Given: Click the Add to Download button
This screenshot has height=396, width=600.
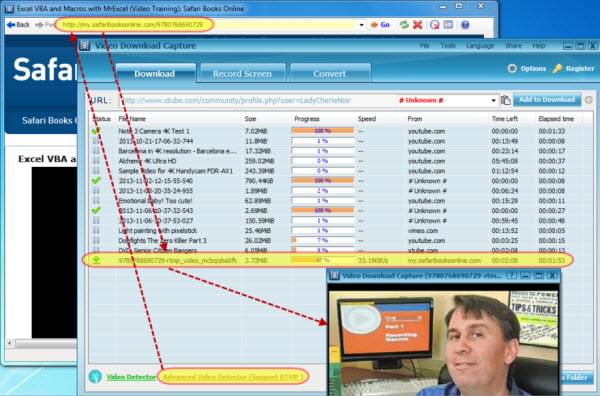Looking at the screenshot, I should [x=547, y=100].
